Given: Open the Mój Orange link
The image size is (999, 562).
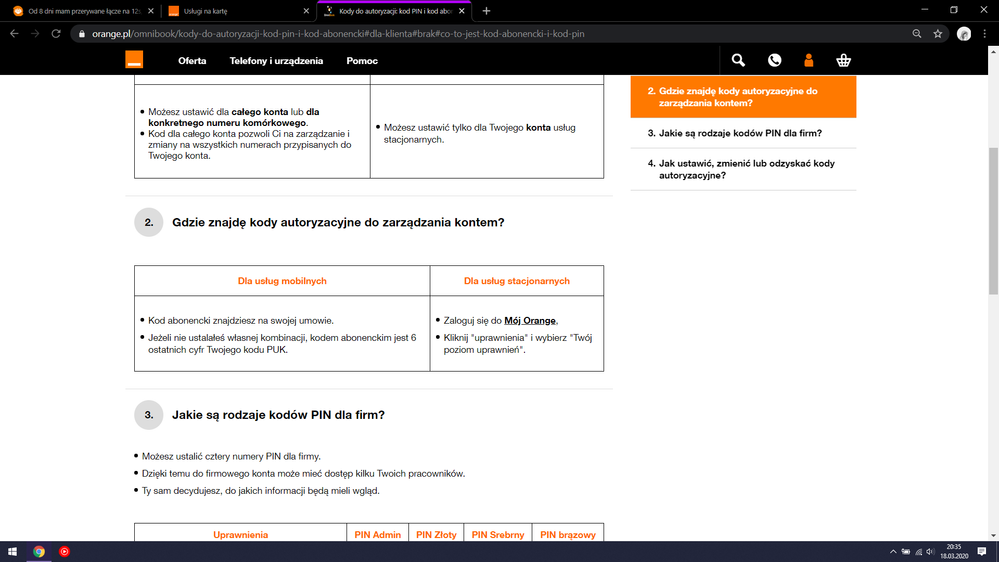Looking at the screenshot, I should click(x=530, y=321).
